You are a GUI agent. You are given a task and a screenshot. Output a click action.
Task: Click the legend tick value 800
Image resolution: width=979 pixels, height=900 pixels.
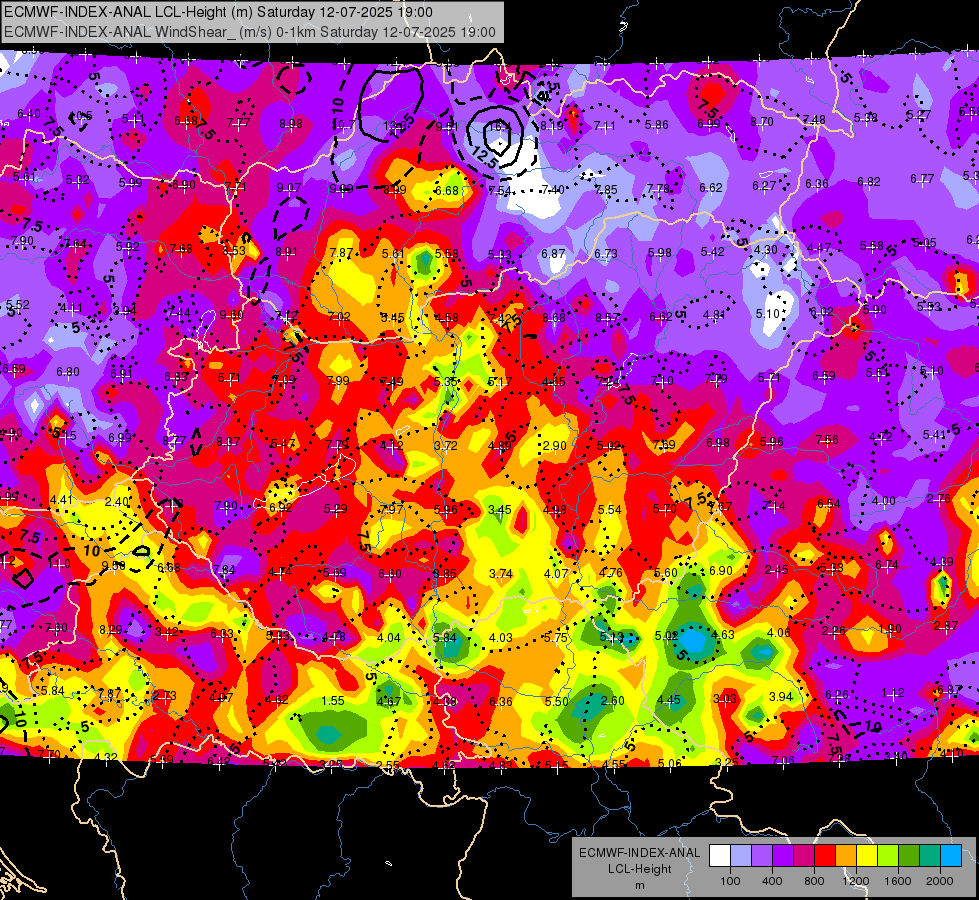(x=814, y=881)
